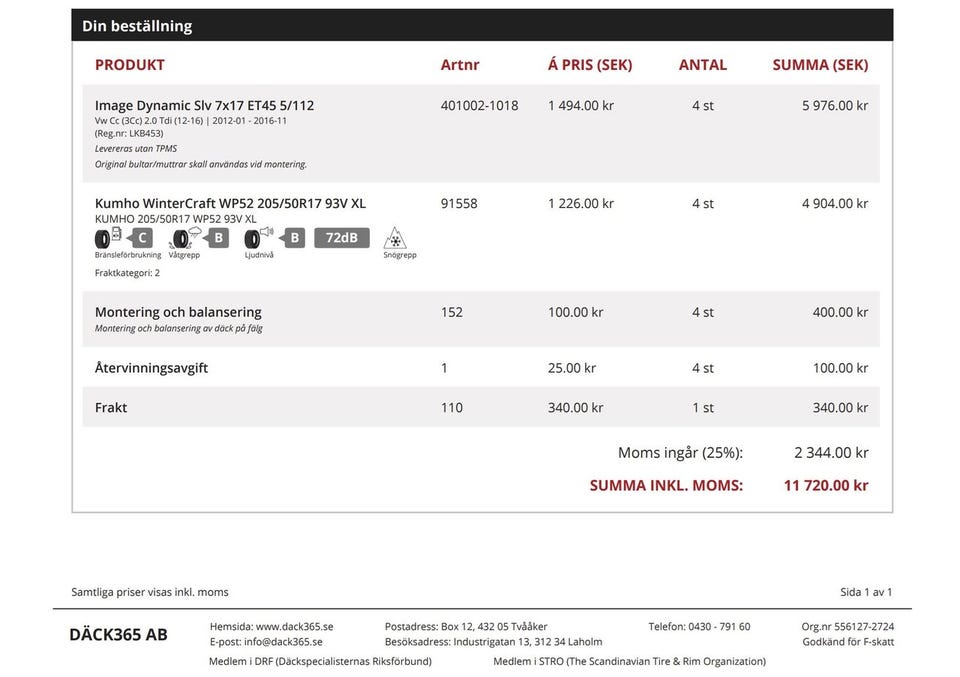Viewport: 960px width, 677px height.
Task: Click article number 401002-1018
Action: [x=479, y=105]
